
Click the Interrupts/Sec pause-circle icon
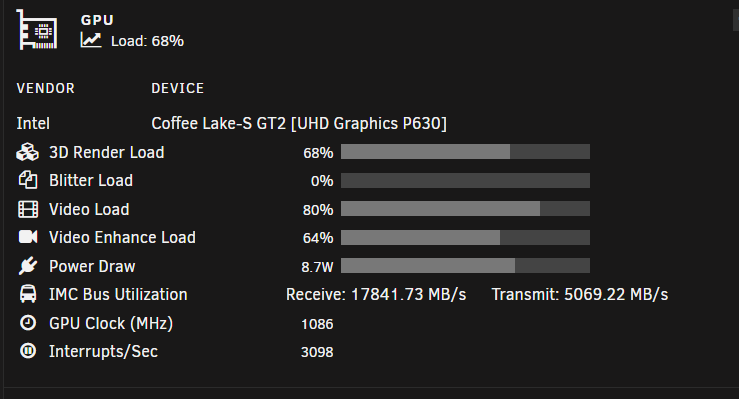[28, 351]
